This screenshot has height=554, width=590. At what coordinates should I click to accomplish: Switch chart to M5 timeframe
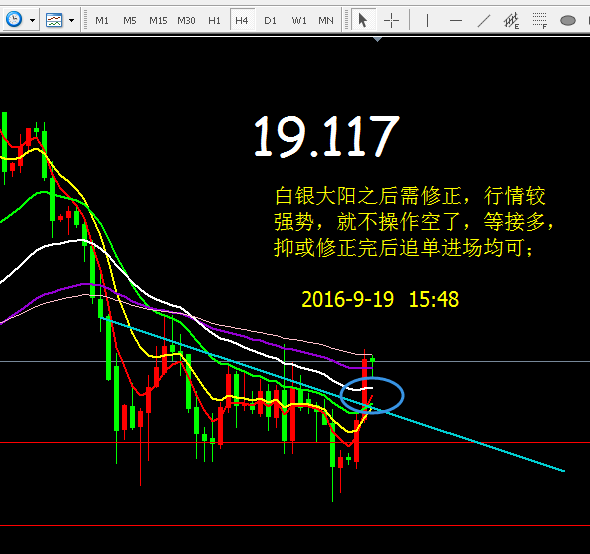130,20
